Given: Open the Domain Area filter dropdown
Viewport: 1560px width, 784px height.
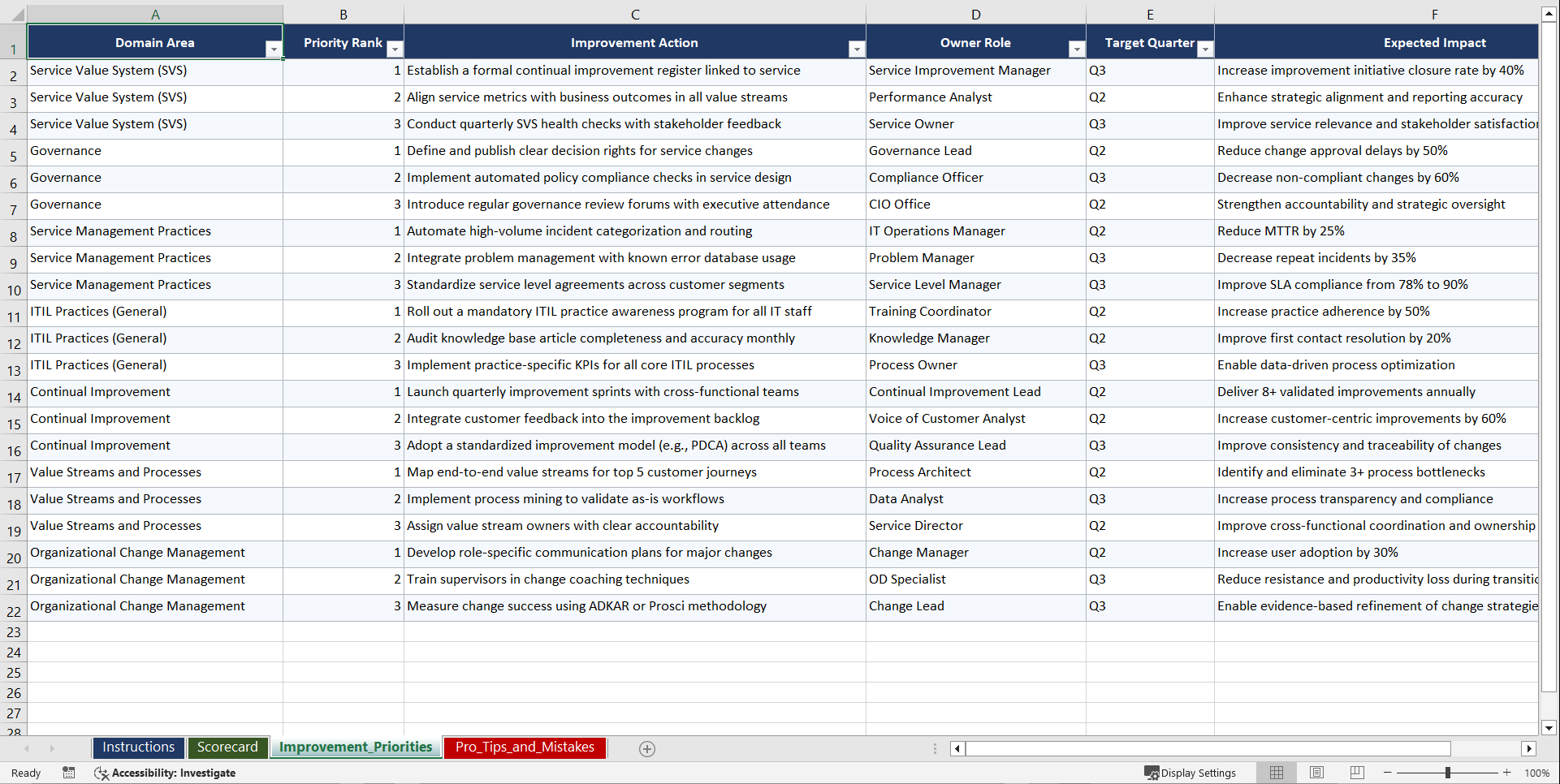Looking at the screenshot, I should (x=274, y=50).
